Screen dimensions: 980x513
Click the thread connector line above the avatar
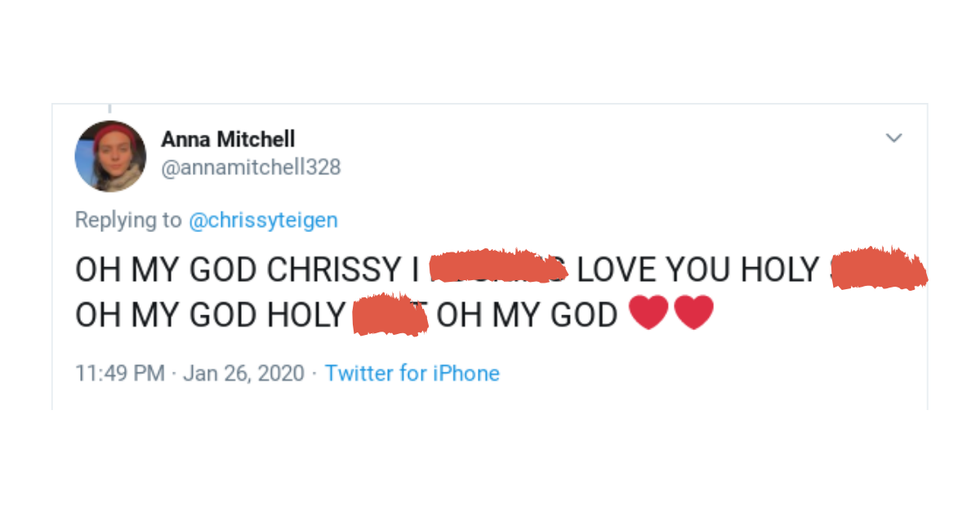(x=110, y=108)
